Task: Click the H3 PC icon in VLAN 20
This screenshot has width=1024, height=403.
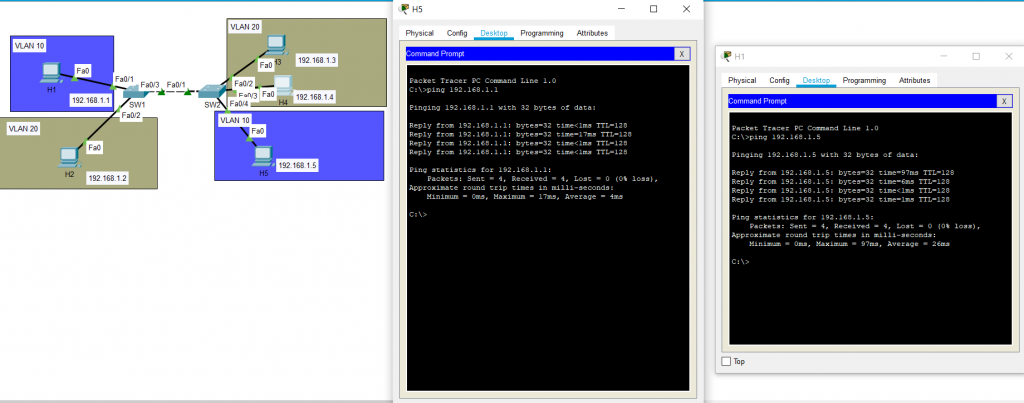Action: click(x=275, y=46)
